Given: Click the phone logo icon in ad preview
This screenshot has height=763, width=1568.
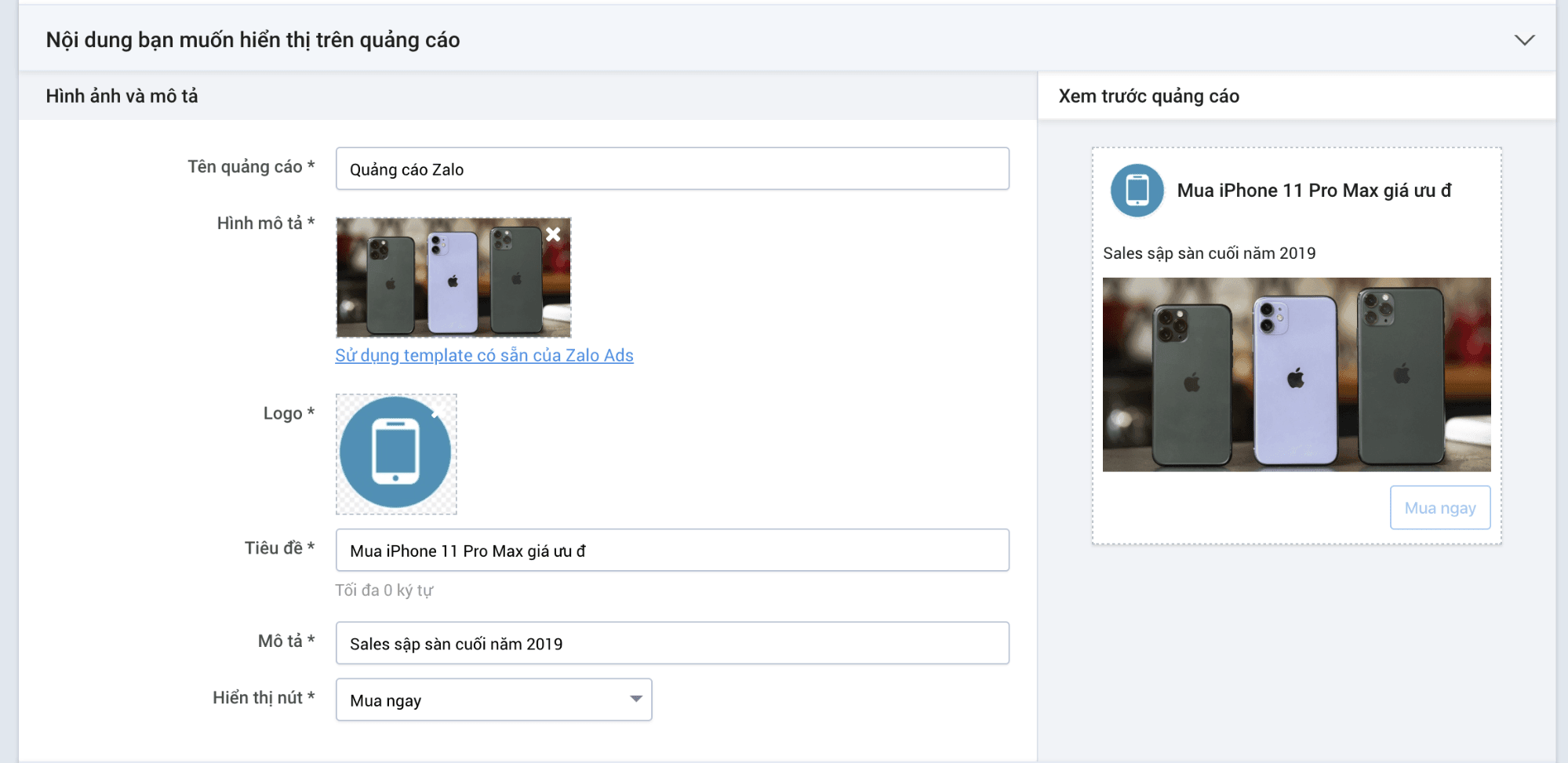Looking at the screenshot, I should 1137,191.
